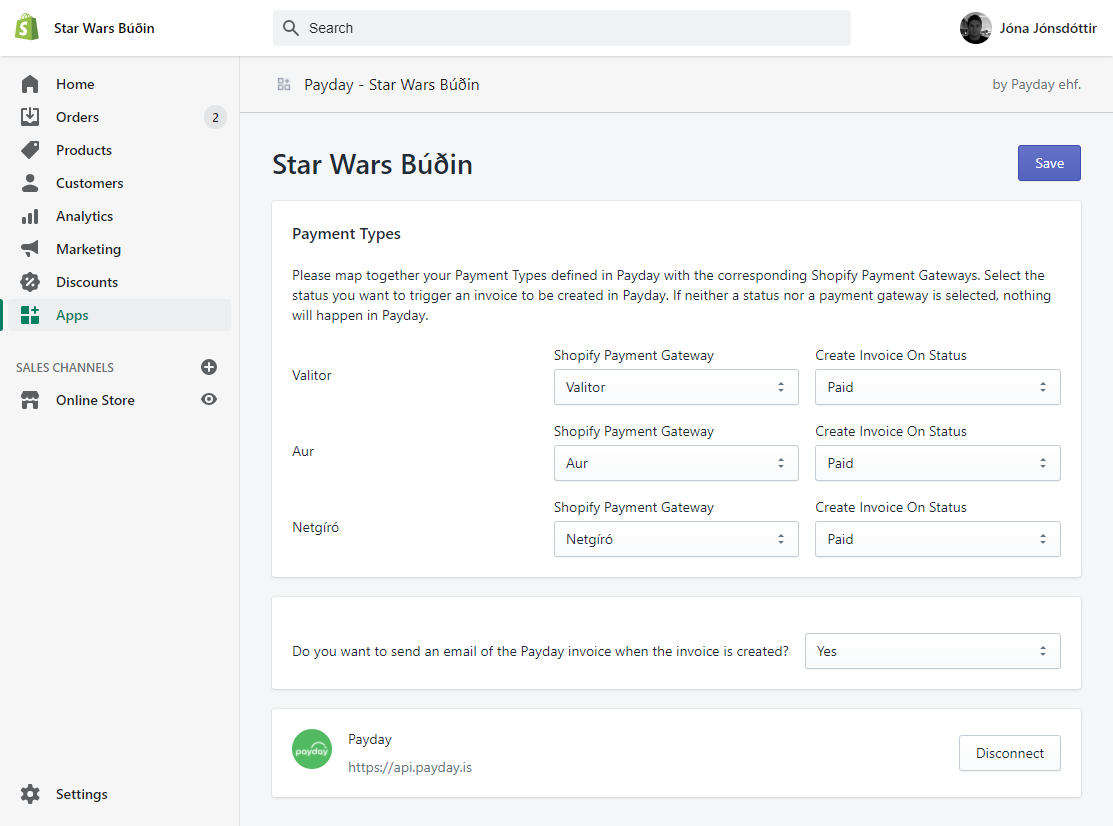Click the Products tag icon
Viewport: 1113px width, 826px height.
pyautogui.click(x=30, y=150)
